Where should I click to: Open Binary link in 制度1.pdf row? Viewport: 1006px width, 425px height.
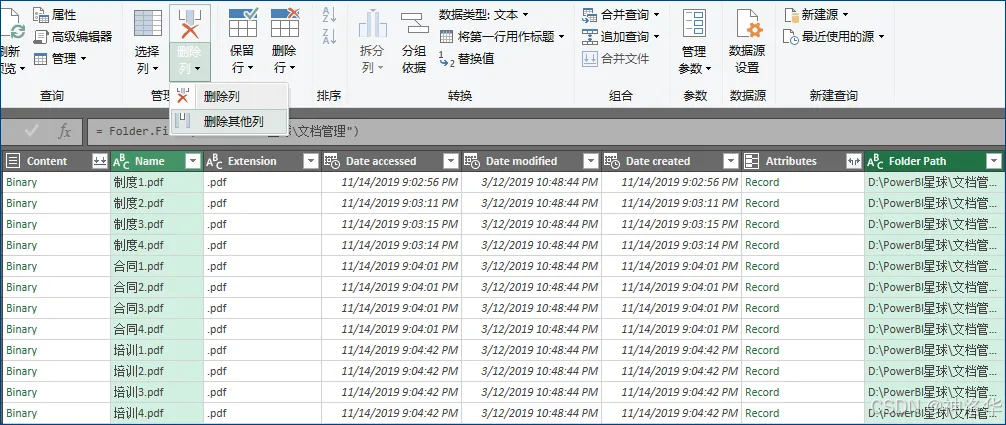coord(22,182)
